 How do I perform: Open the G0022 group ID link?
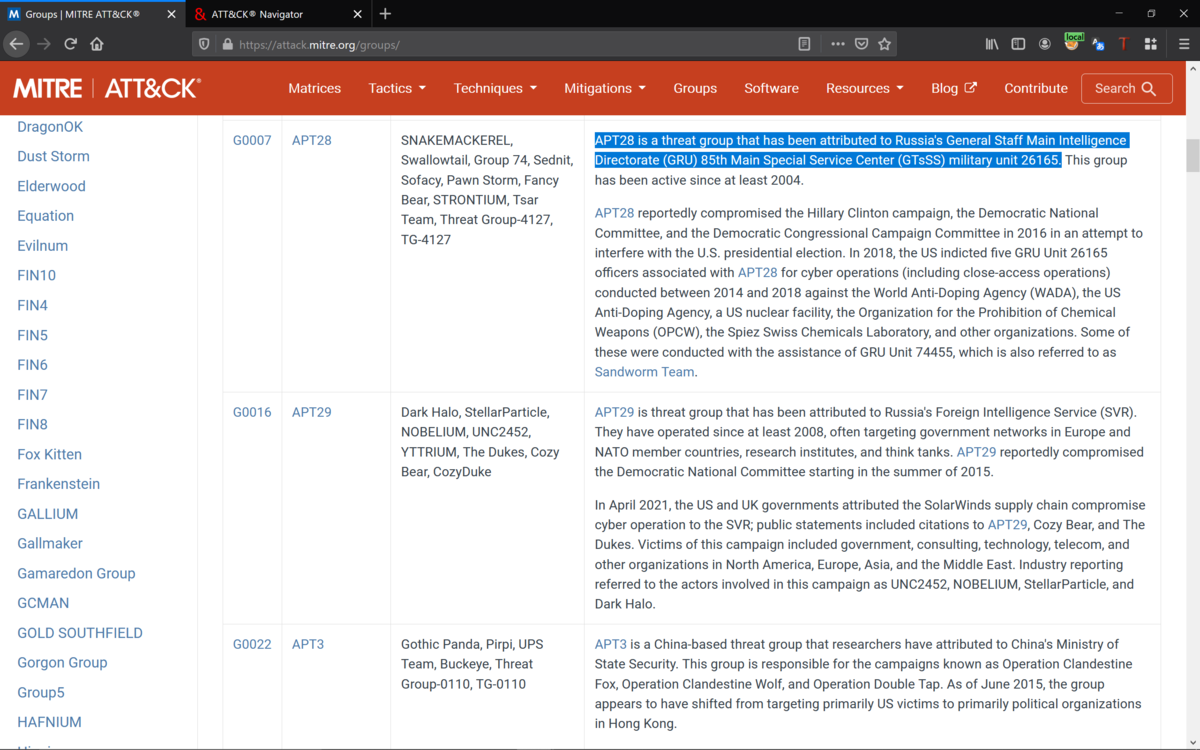coord(252,644)
